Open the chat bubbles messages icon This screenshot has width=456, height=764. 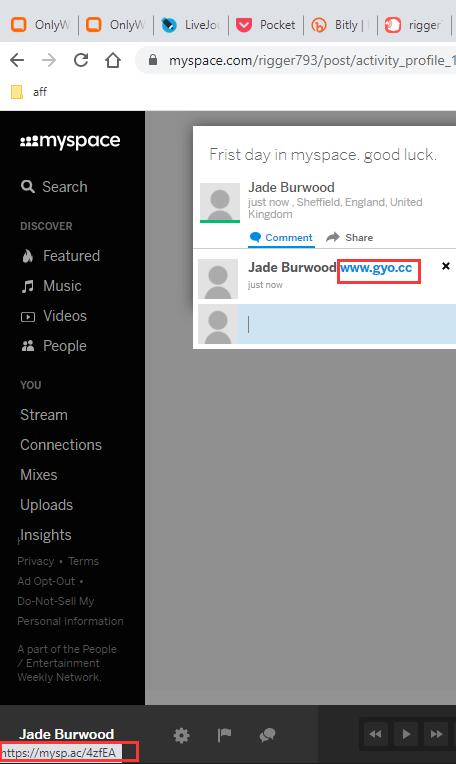[267, 735]
